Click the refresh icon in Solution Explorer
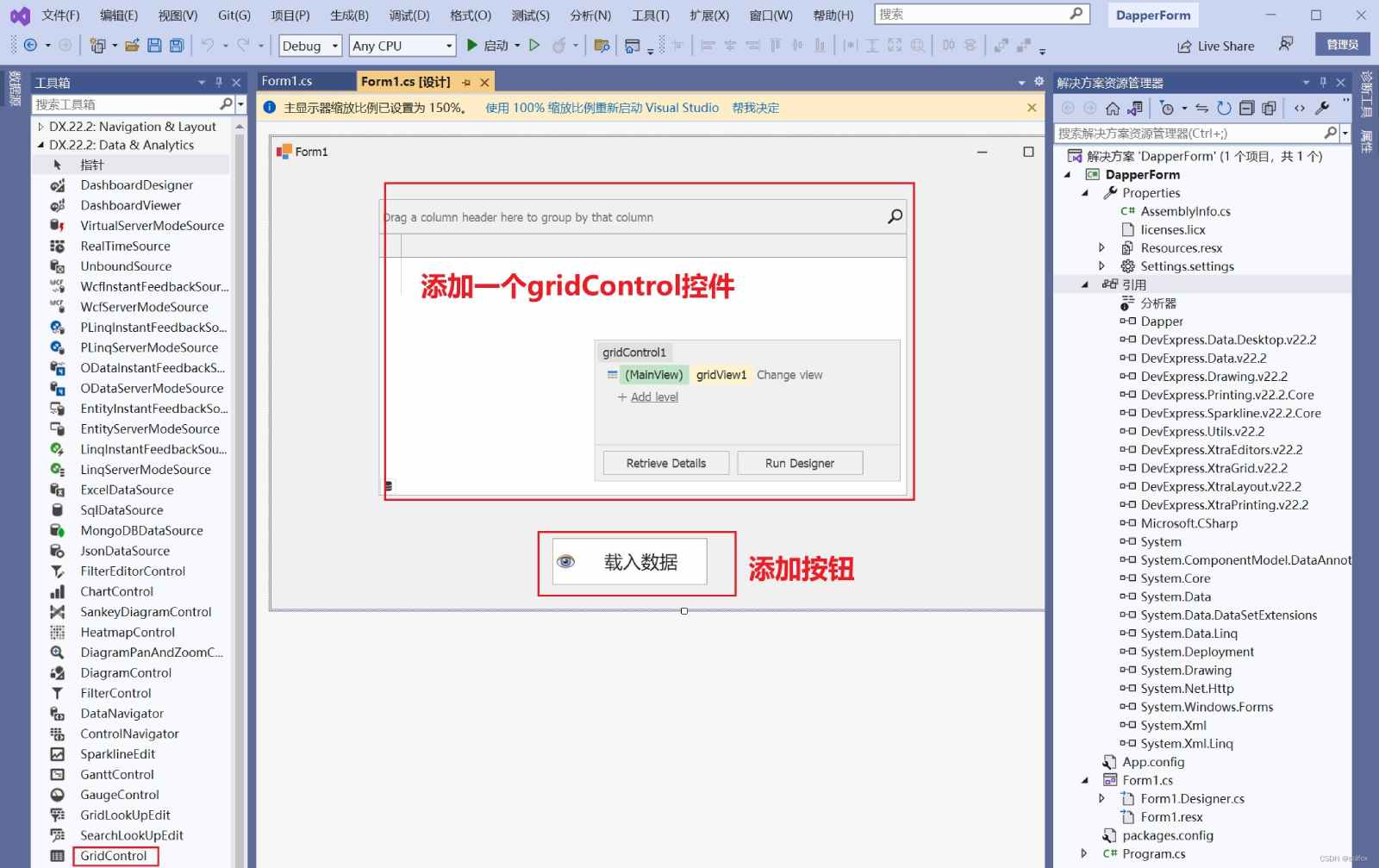The image size is (1379, 868). (1224, 108)
